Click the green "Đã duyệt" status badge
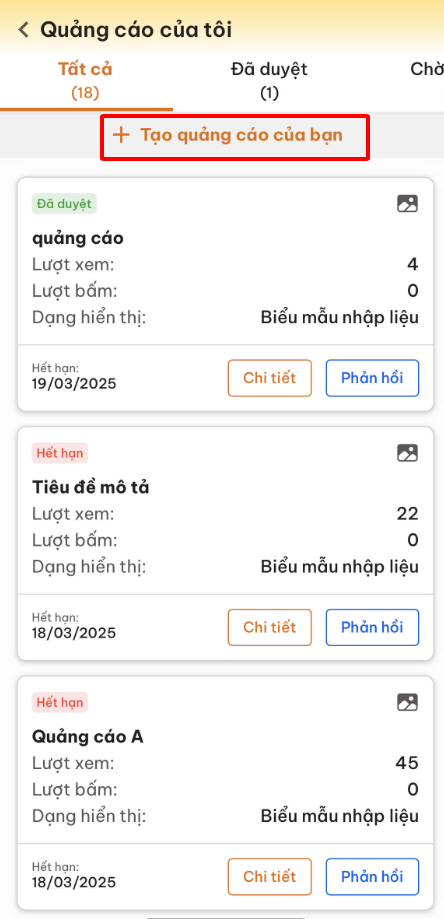 (x=64, y=204)
